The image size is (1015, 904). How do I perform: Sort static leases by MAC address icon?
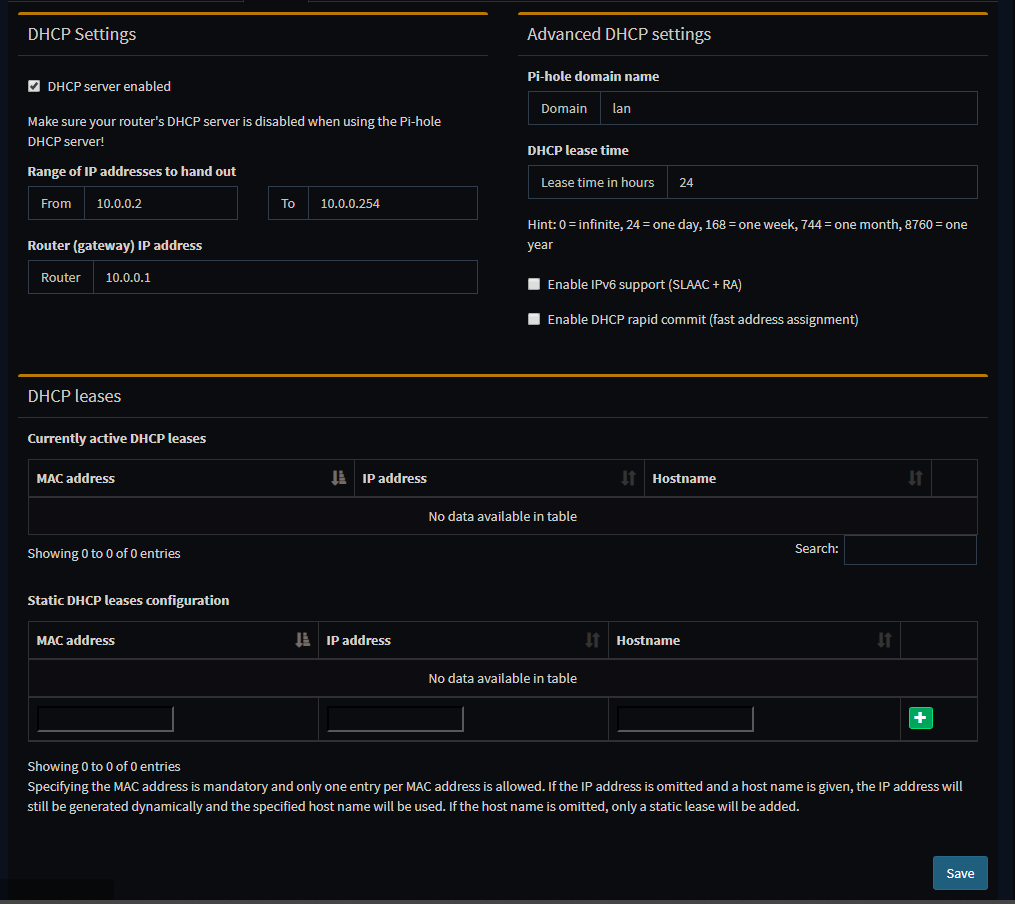pos(303,640)
